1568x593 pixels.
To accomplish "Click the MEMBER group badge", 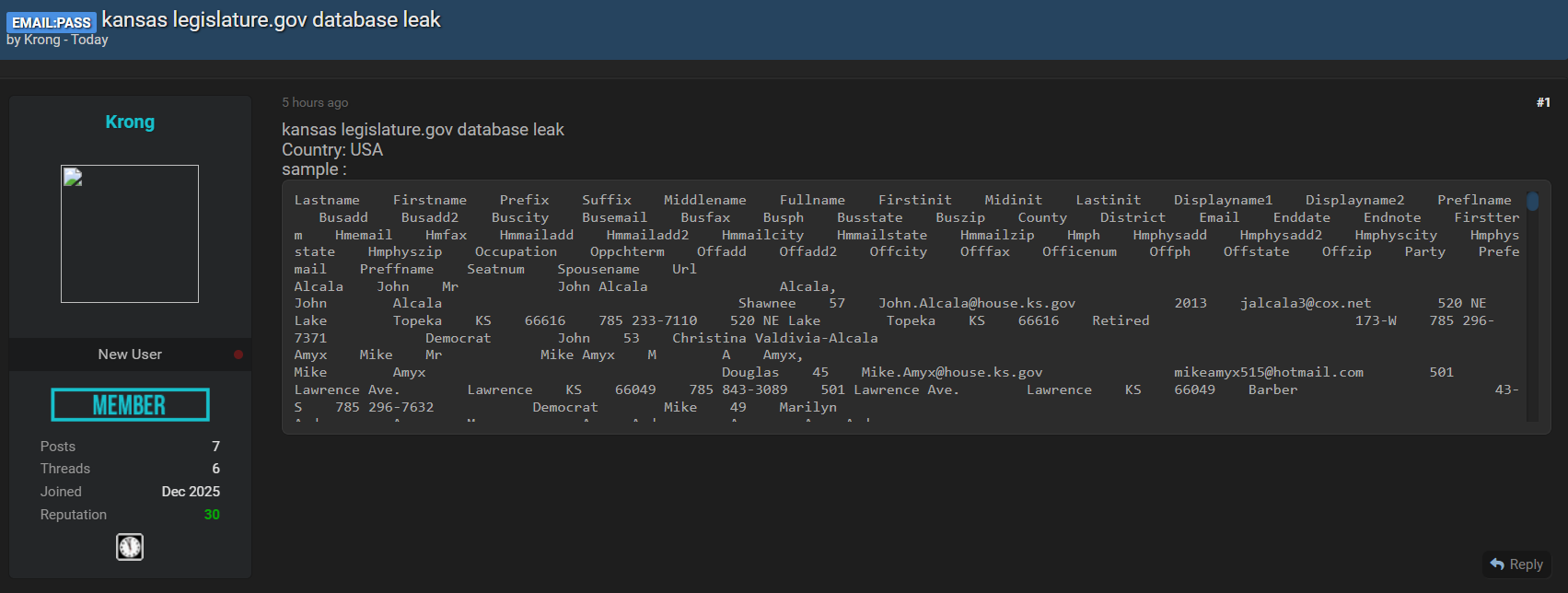I will [130, 405].
